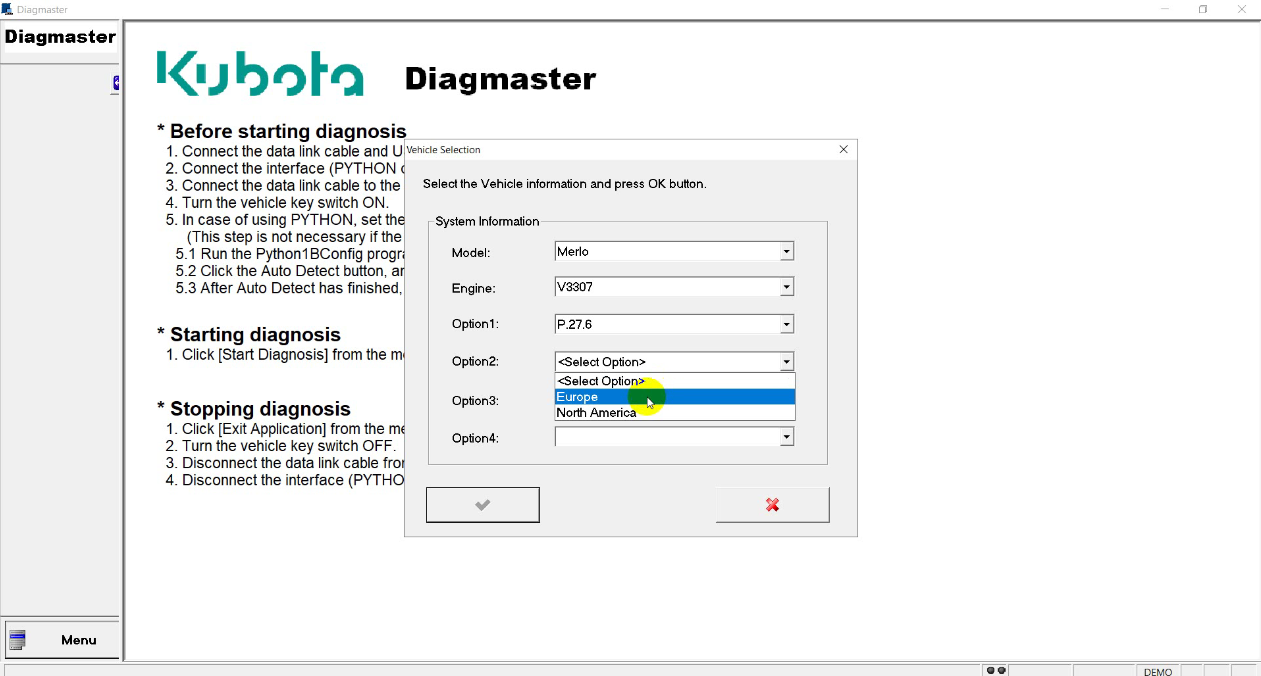The width and height of the screenshot is (1261, 676).
Task: Confirm vehicle selection with the checkmark button
Action: coord(482,505)
